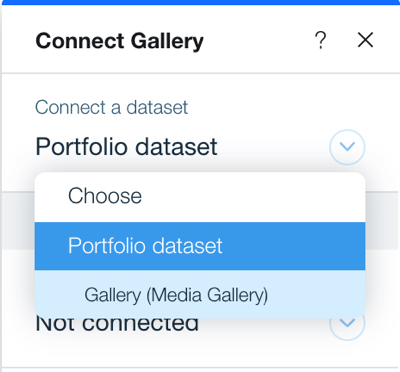
Task: Click the gray strip left of dropdown list
Action: [18, 221]
